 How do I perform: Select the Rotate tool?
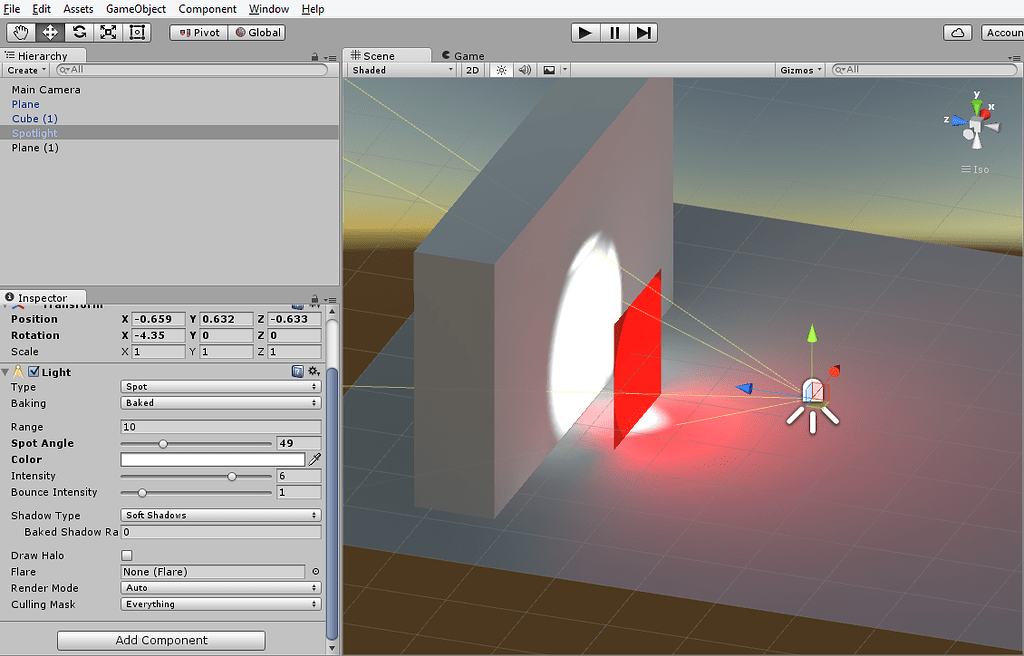(78, 32)
